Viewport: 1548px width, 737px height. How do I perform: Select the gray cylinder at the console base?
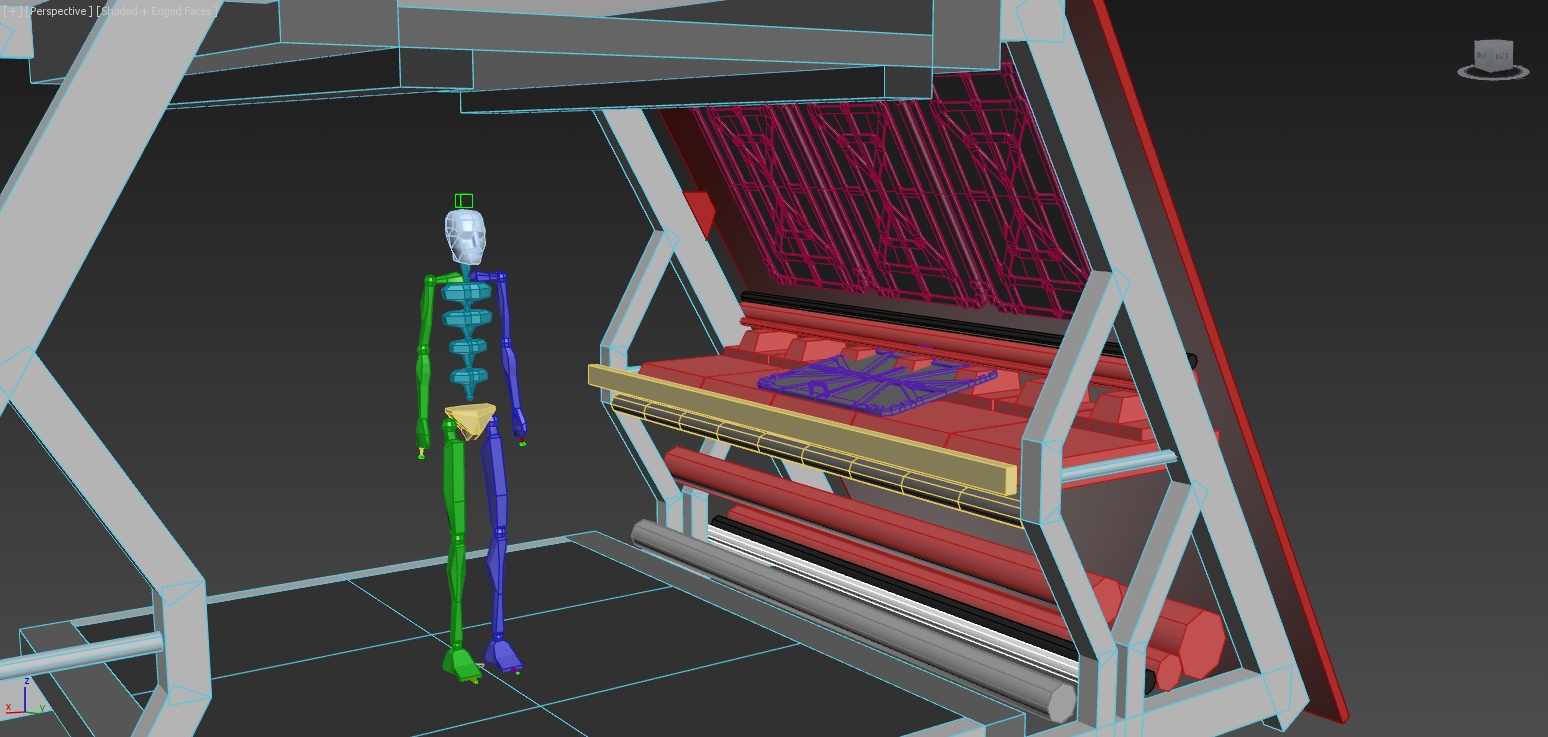850,610
